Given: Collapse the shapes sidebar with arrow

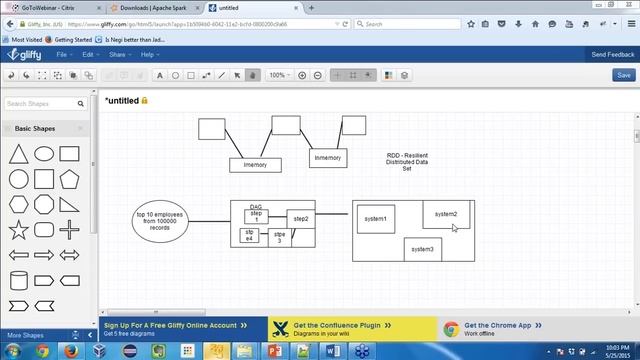Looking at the screenshot, I should click(90, 336).
